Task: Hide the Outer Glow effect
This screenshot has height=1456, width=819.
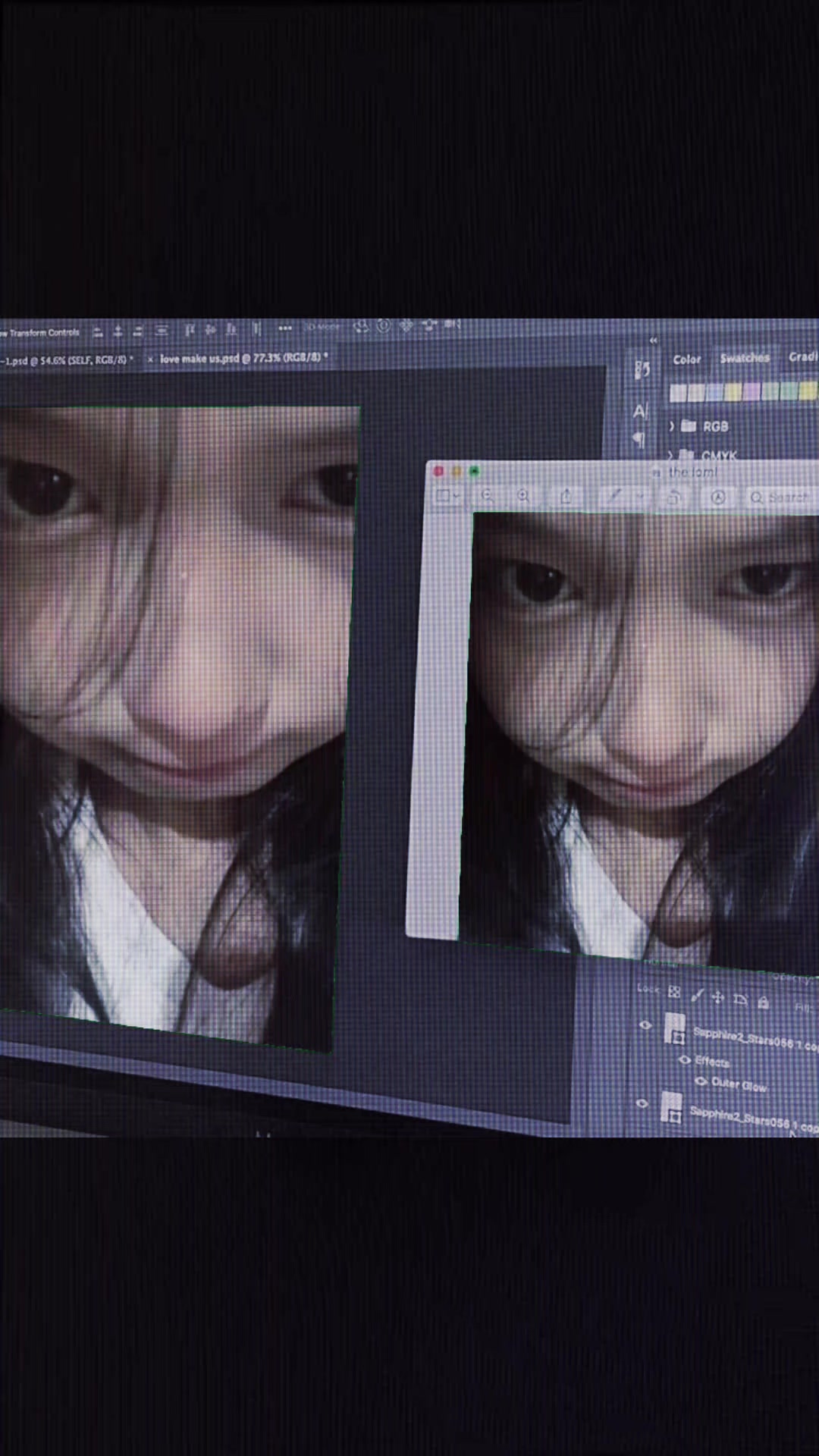Action: (x=701, y=1081)
